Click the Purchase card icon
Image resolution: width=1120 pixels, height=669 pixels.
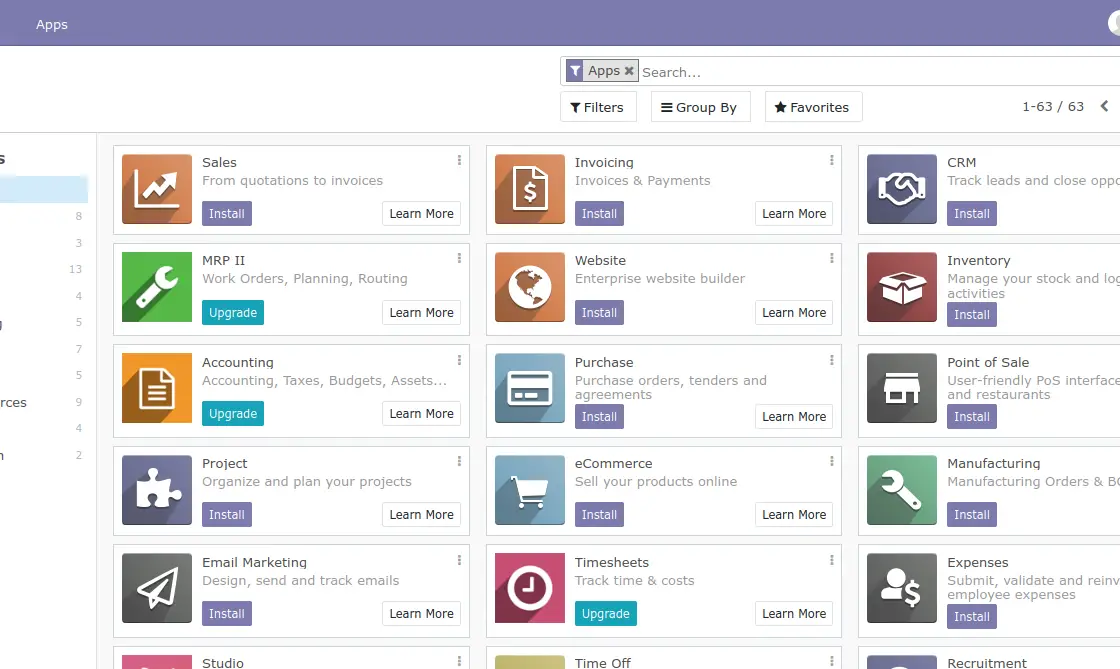pyautogui.click(x=529, y=388)
